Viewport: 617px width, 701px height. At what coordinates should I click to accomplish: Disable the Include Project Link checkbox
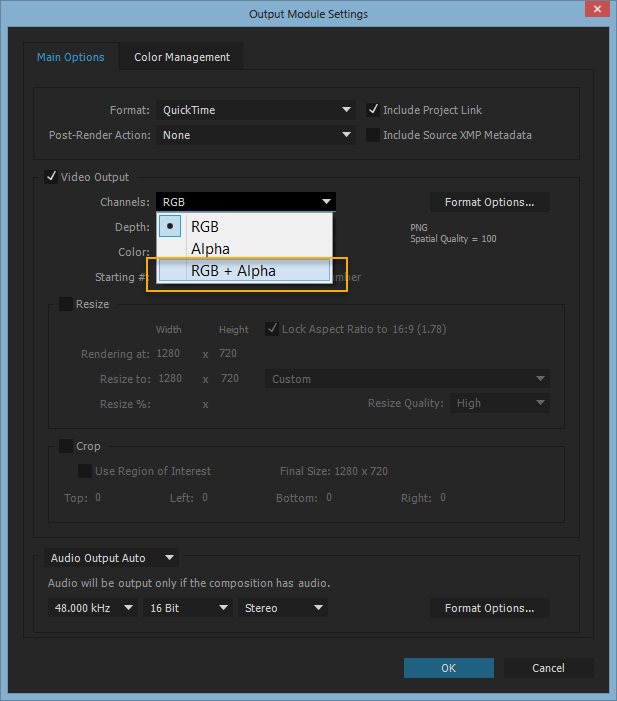click(x=374, y=110)
